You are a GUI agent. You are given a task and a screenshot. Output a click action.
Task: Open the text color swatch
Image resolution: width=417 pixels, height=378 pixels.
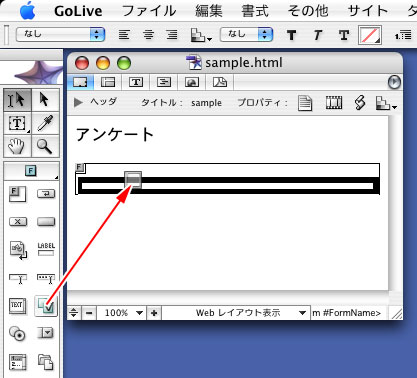pyautogui.click(x=370, y=35)
